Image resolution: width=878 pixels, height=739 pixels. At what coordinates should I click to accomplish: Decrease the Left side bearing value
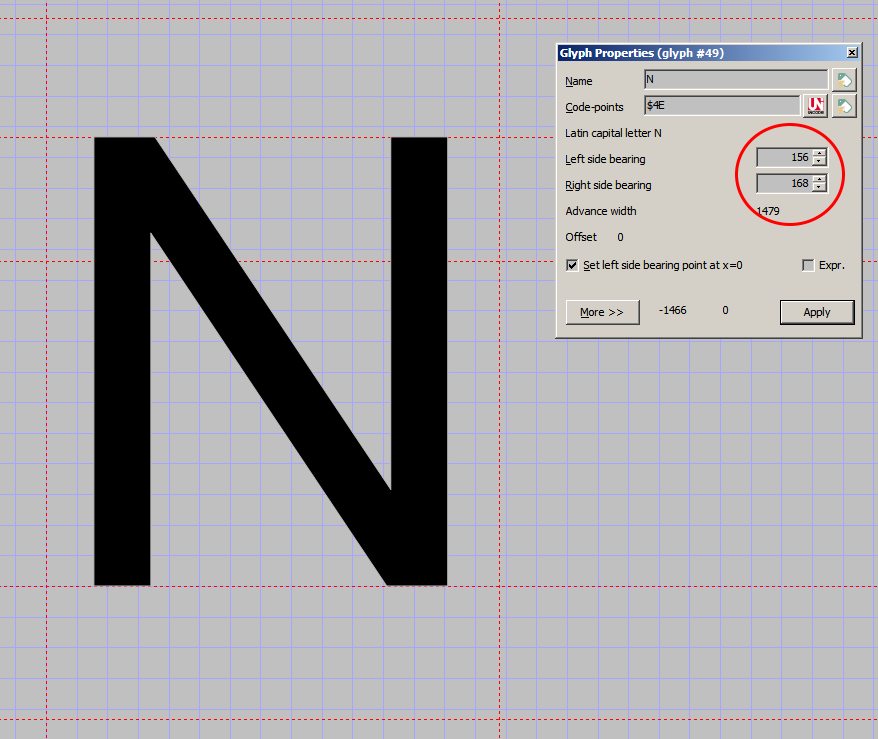(819, 161)
